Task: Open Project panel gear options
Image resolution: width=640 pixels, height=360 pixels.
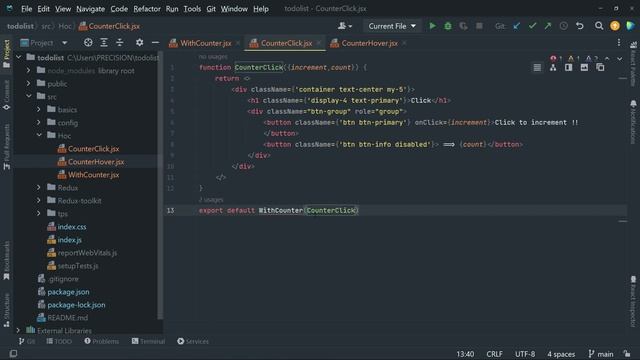Action: pos(140,42)
